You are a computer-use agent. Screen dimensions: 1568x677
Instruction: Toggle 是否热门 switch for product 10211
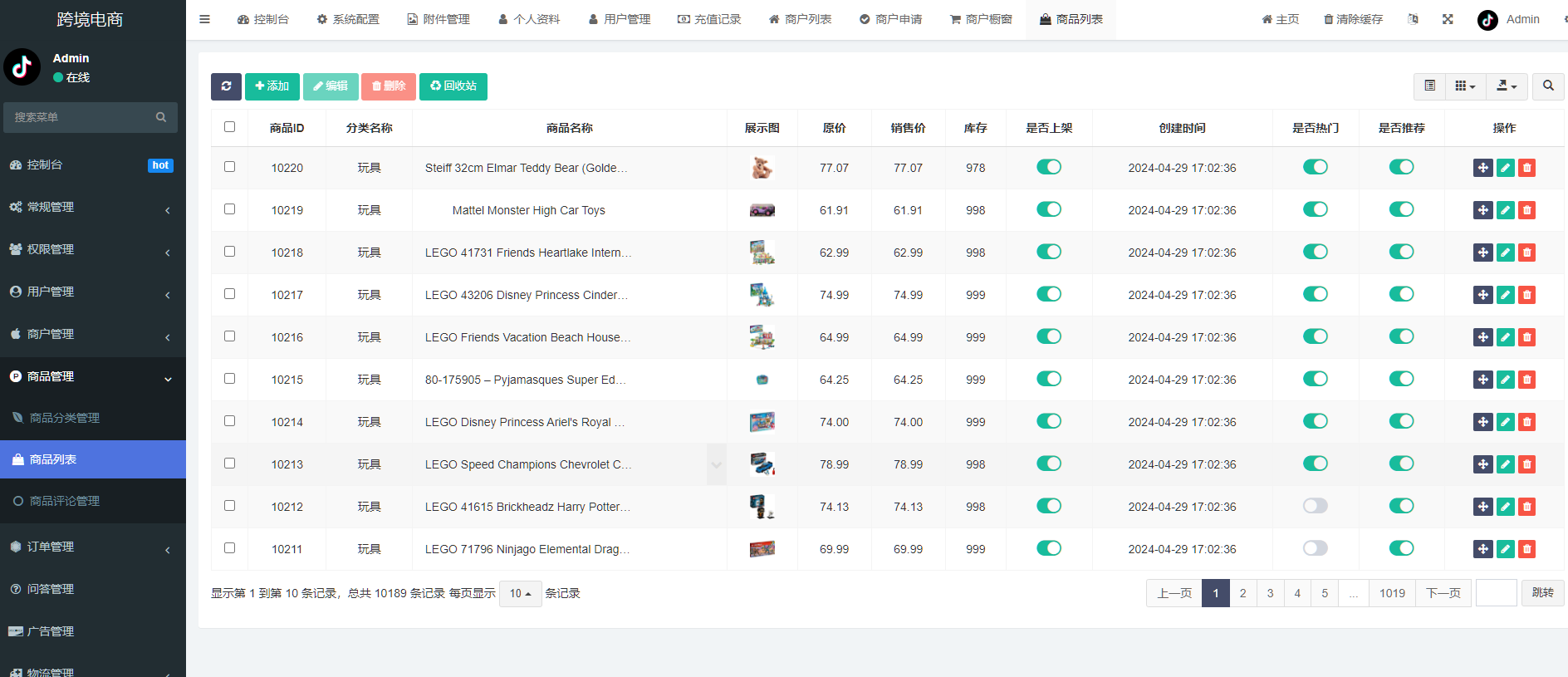(1316, 548)
